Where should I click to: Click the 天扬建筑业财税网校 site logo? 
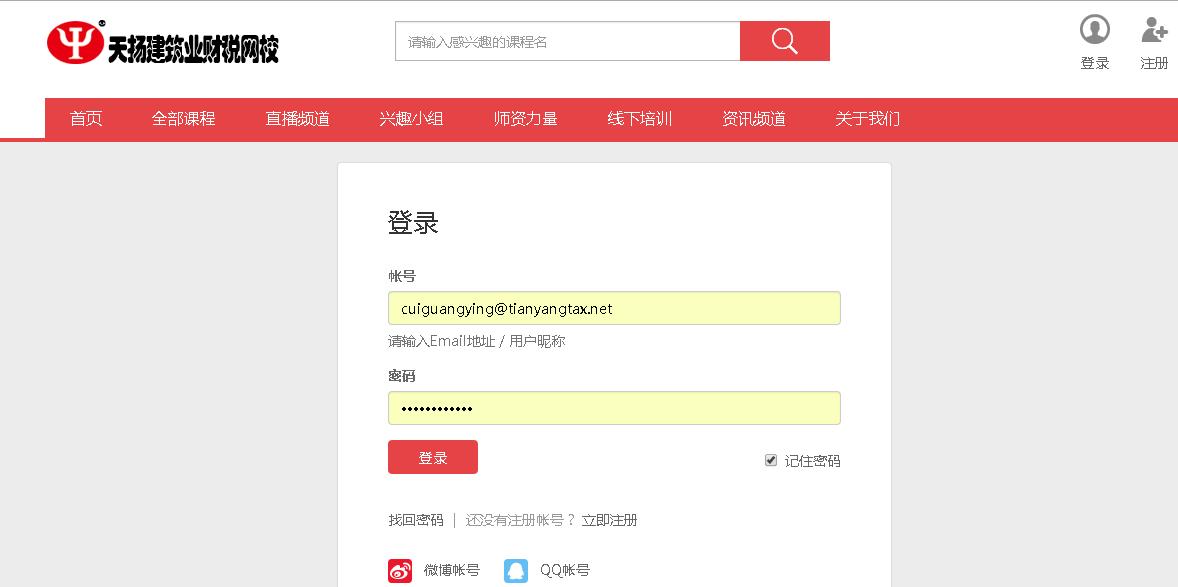[x=163, y=44]
